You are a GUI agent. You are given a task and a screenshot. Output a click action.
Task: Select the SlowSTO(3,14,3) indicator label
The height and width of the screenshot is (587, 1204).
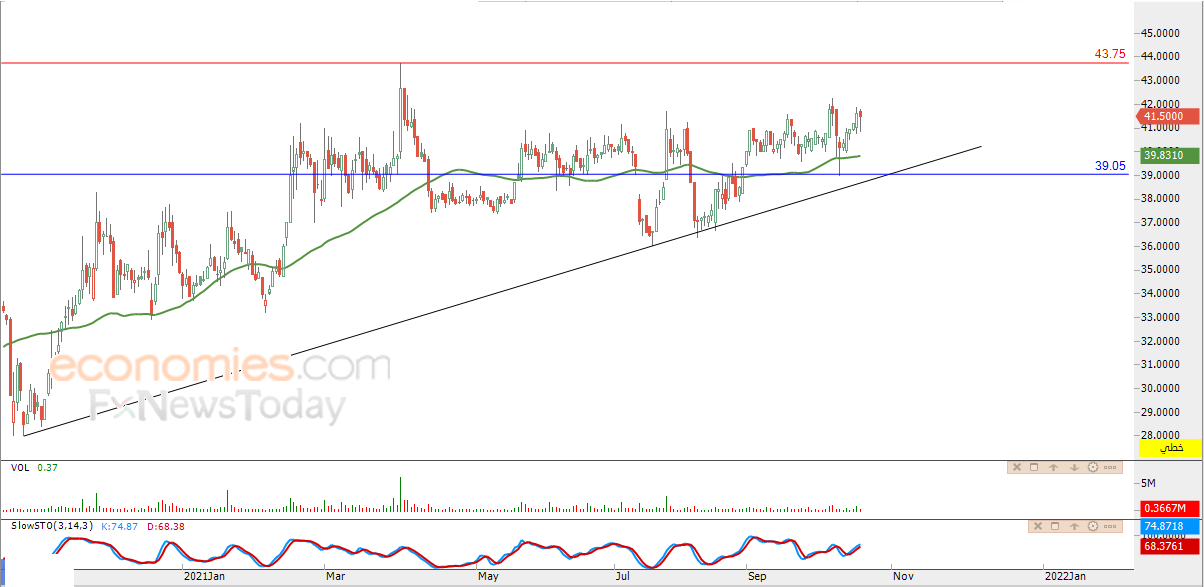(x=53, y=526)
